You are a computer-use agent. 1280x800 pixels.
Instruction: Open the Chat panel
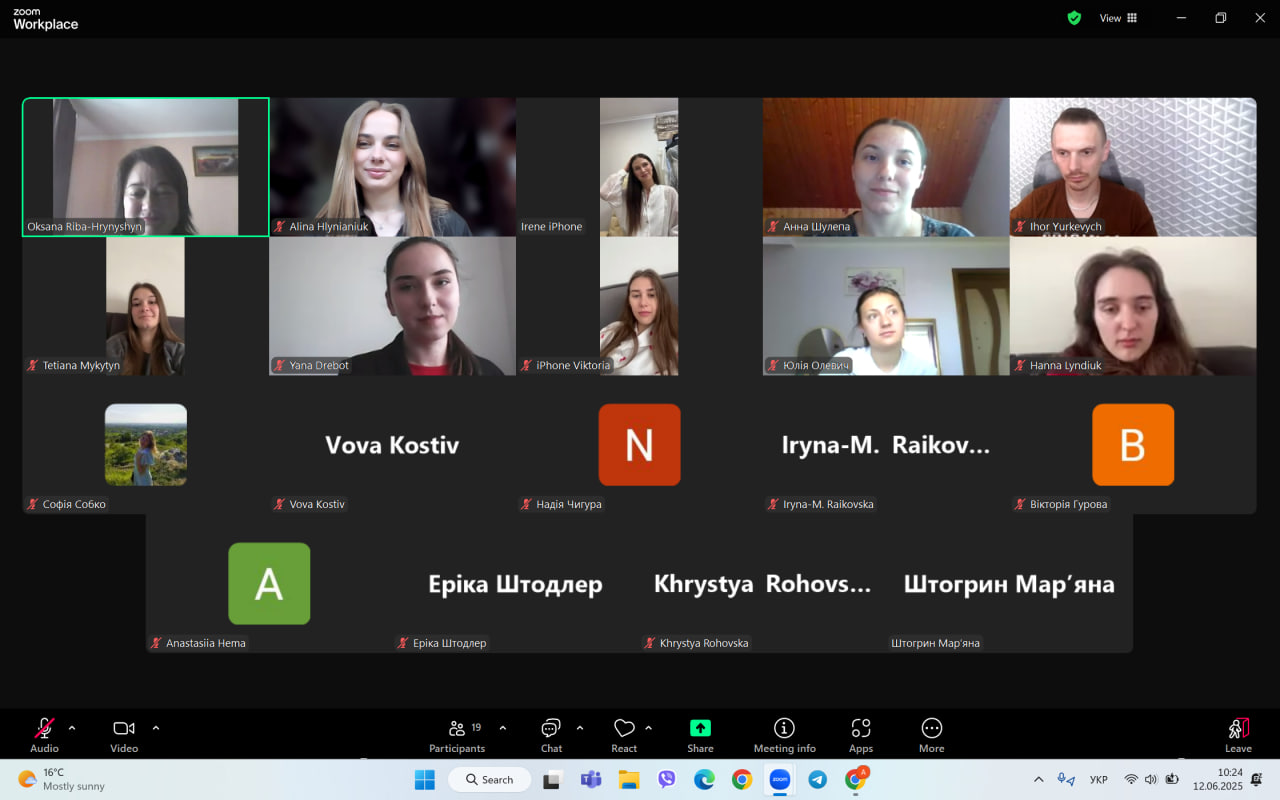(x=551, y=735)
